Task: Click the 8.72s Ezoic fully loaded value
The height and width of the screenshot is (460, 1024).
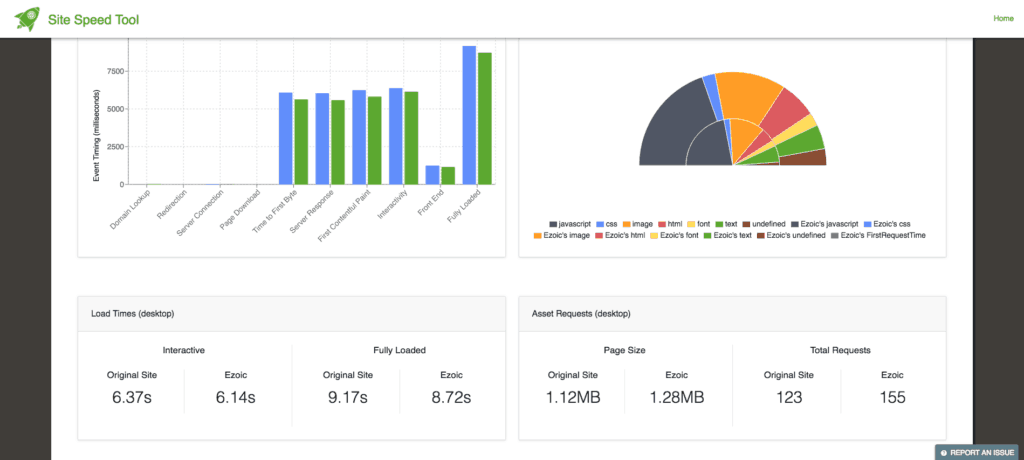Action: (451, 397)
